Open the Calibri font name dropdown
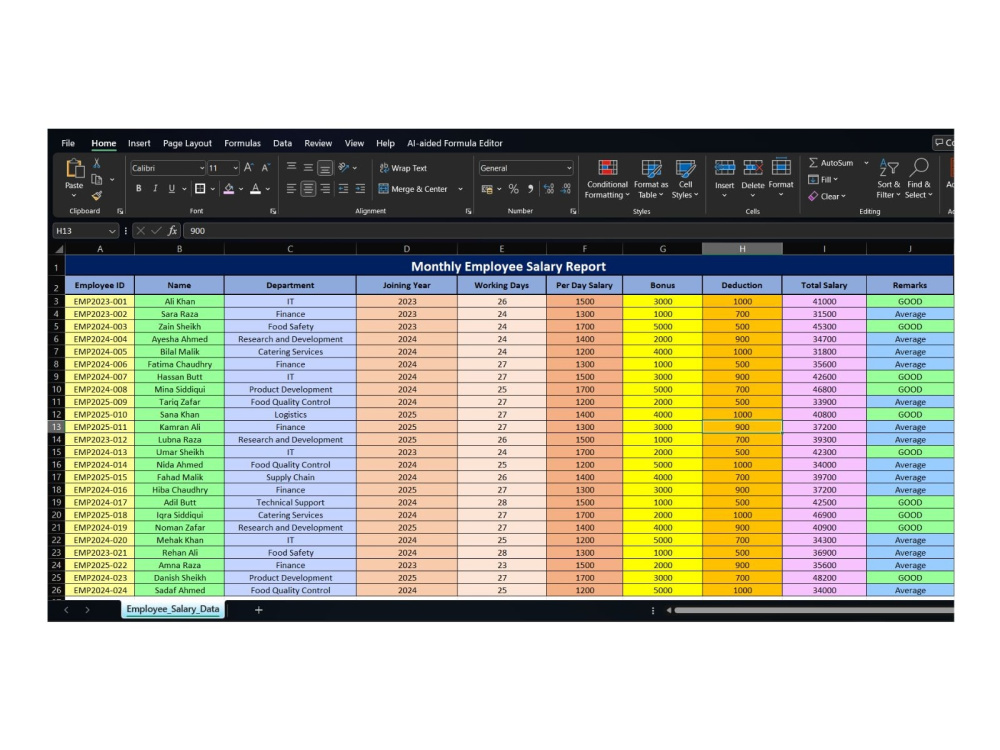 pyautogui.click(x=202, y=168)
